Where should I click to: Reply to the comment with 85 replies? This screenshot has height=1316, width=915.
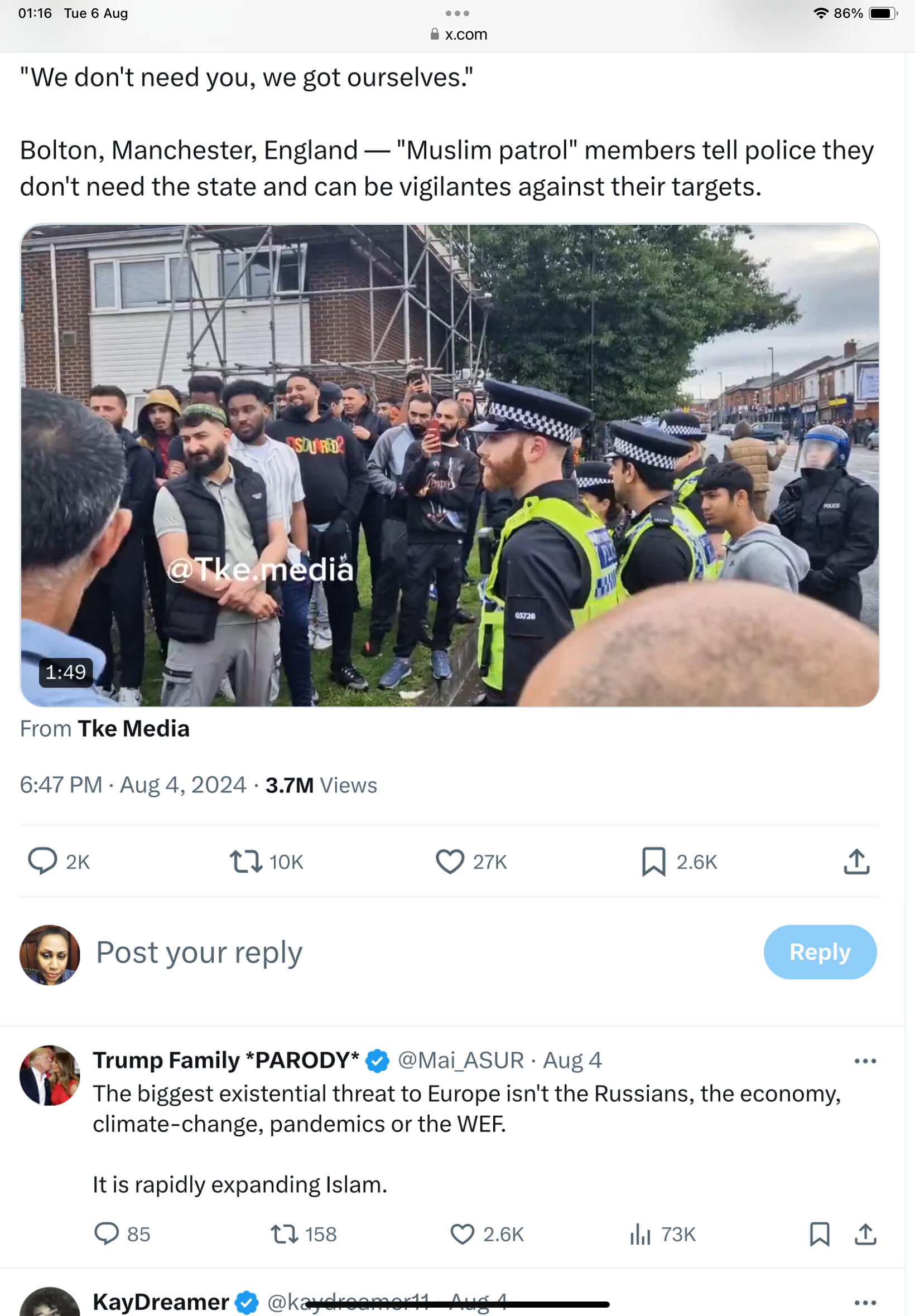click(x=106, y=1233)
